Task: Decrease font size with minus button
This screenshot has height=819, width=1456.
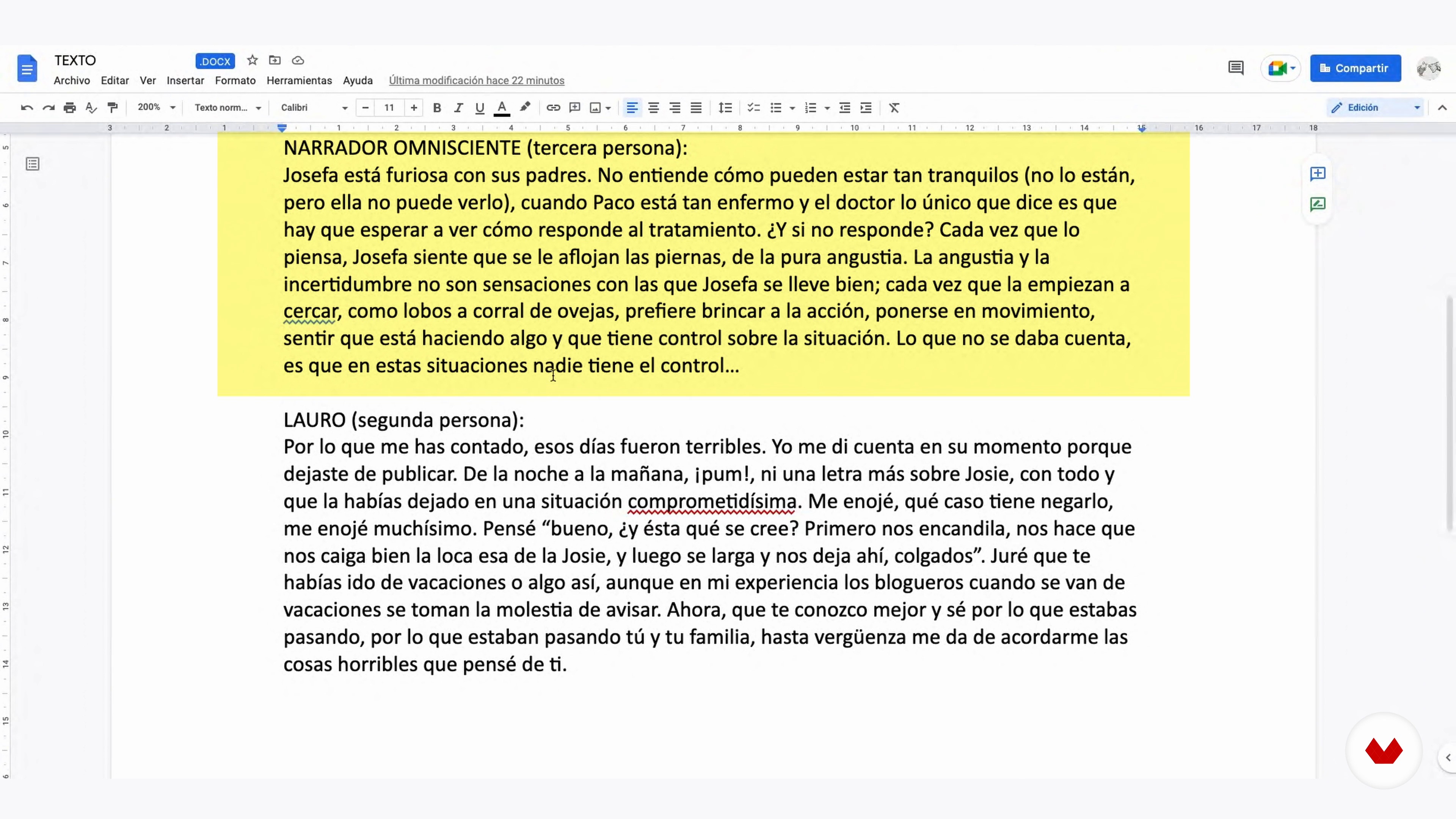Action: (x=366, y=107)
